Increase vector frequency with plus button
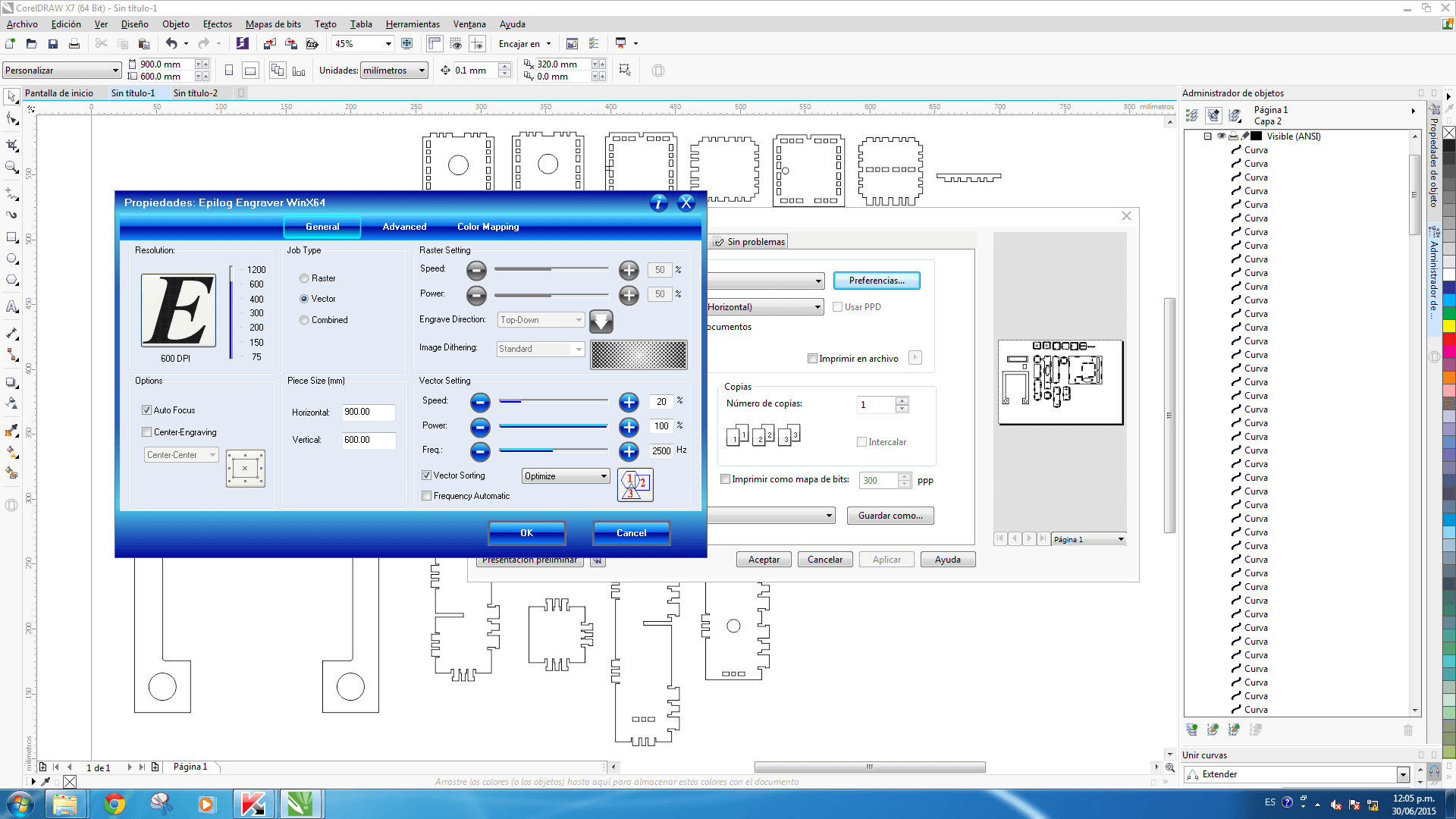 [x=629, y=452]
